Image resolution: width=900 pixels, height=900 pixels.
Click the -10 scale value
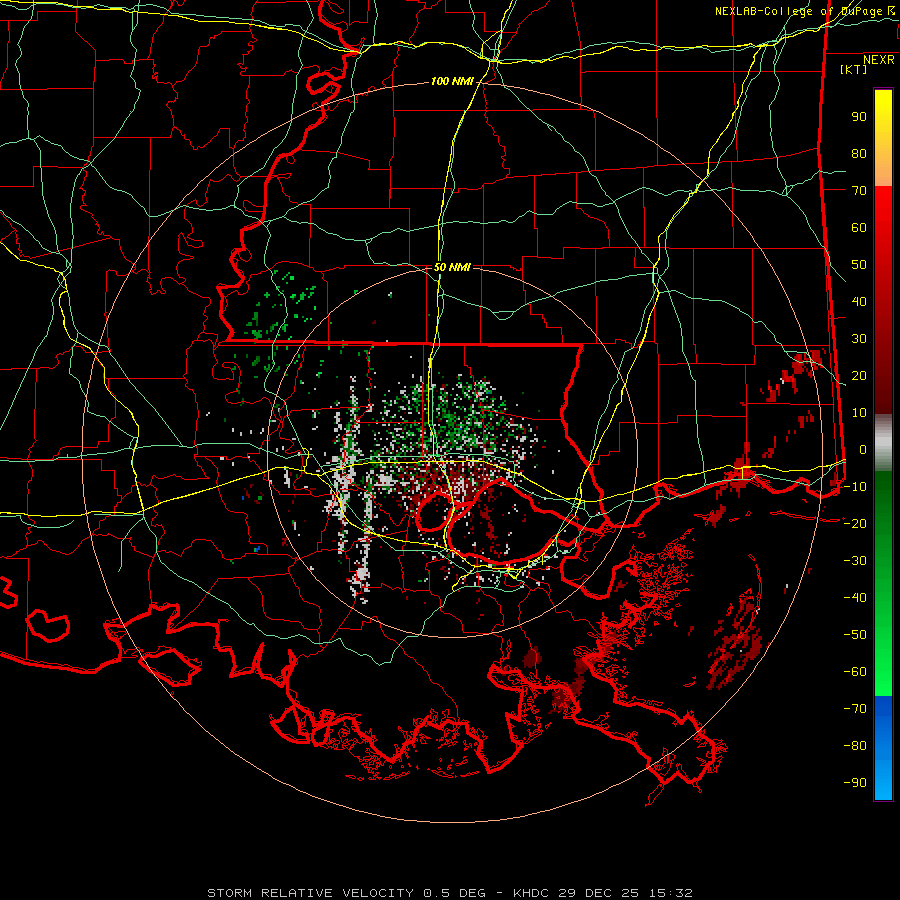click(x=855, y=487)
